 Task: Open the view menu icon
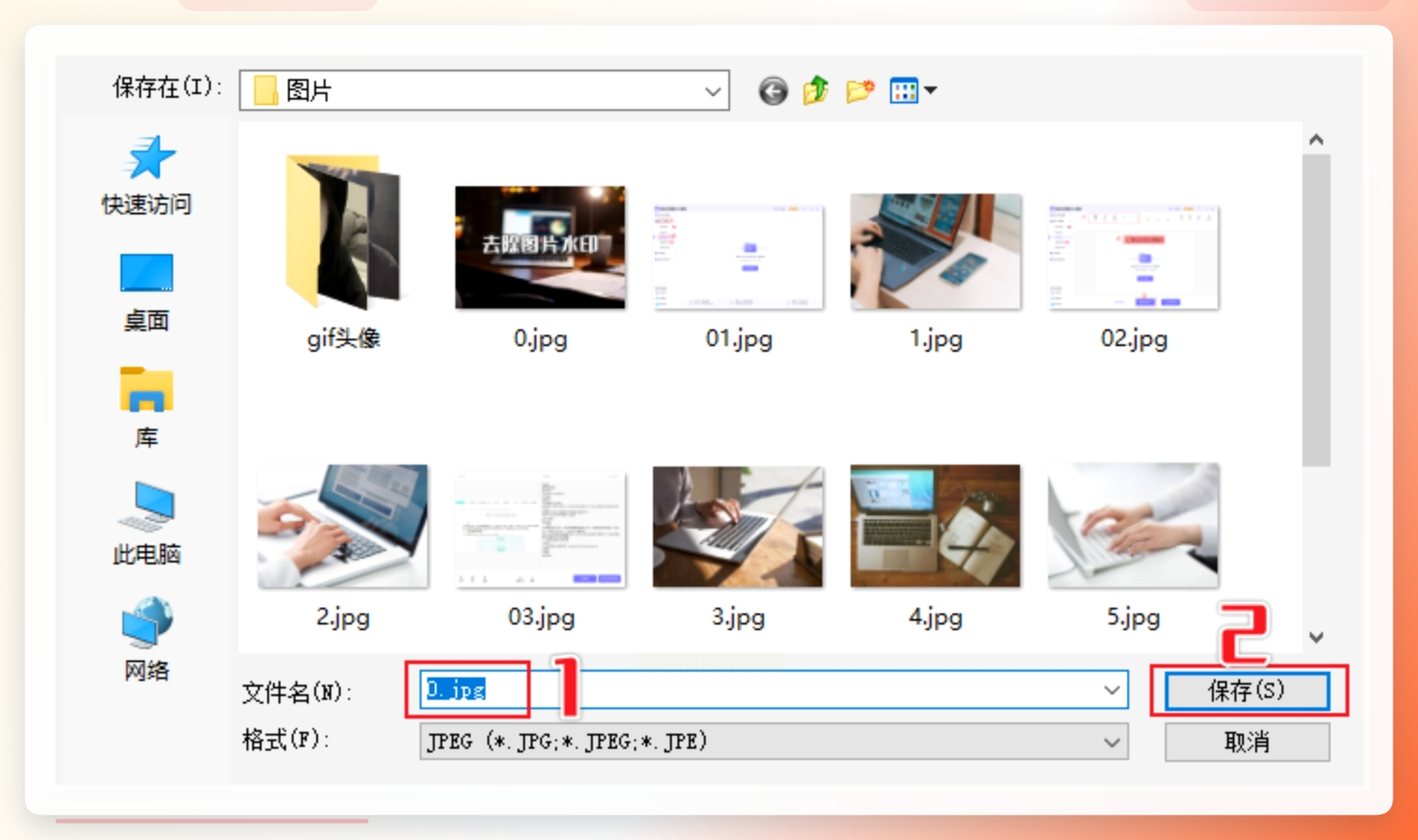(903, 90)
